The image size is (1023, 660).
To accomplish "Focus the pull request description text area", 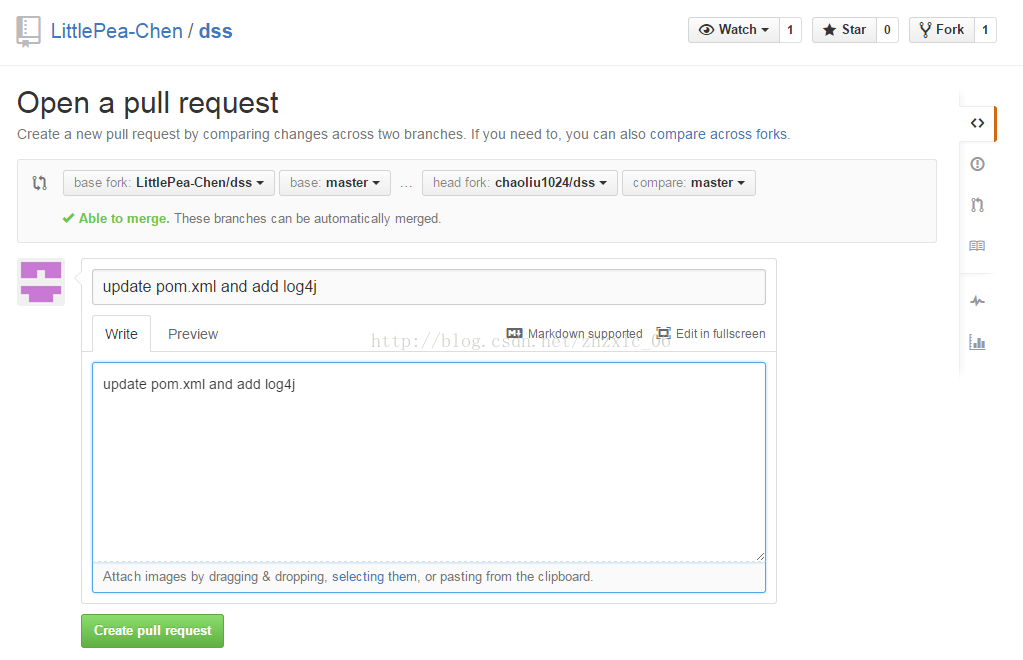I will click(429, 462).
